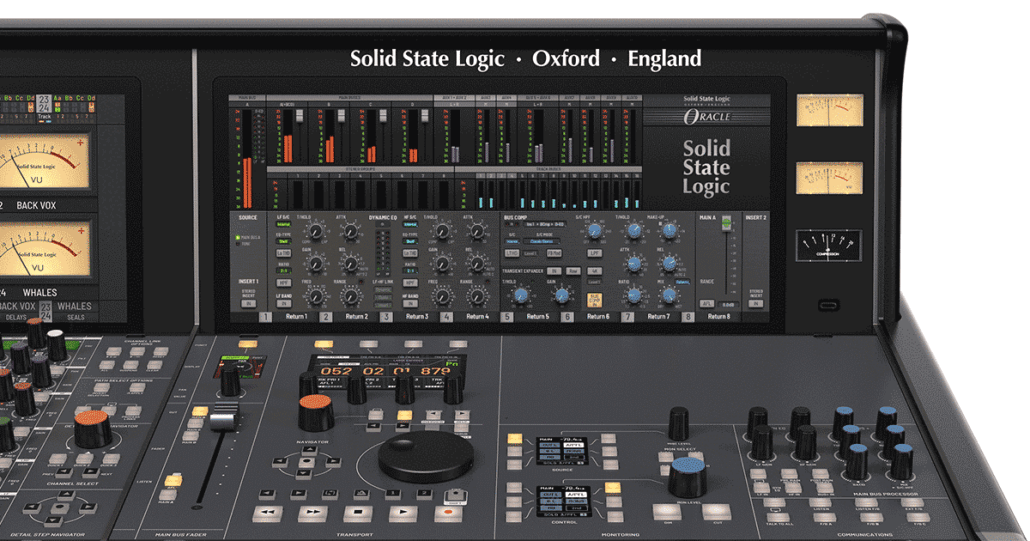Screen dimensions: 1030x541
Task: Click the Transient Expander T/Hold knob
Action: (x=521, y=295)
